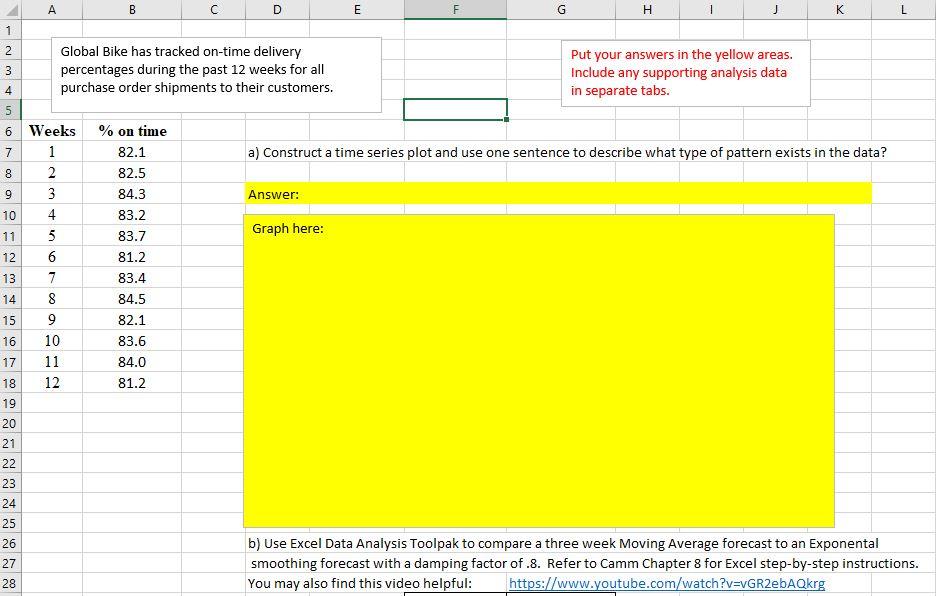Viewport: 936px width, 596px height.
Task: Click the currently active cell F5
Action: (455, 109)
